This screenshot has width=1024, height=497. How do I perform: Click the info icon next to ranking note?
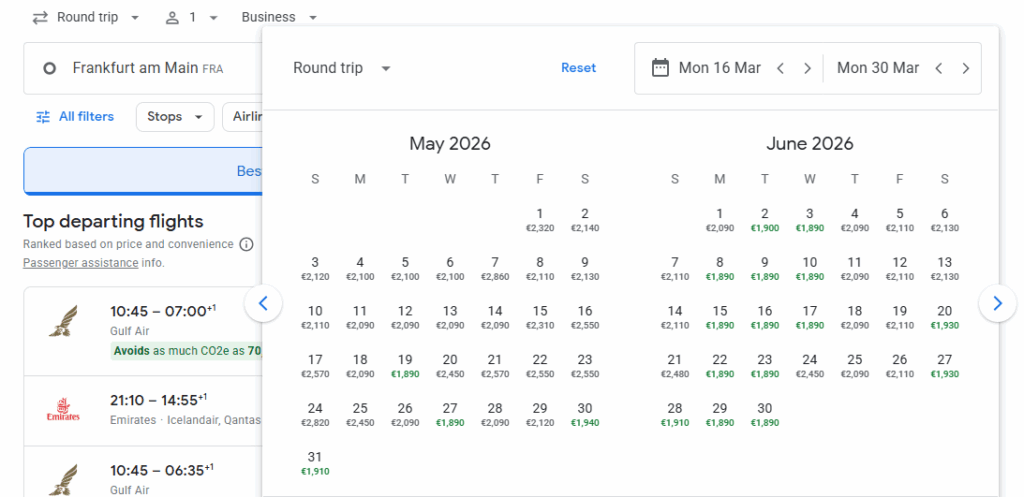[x=246, y=244]
